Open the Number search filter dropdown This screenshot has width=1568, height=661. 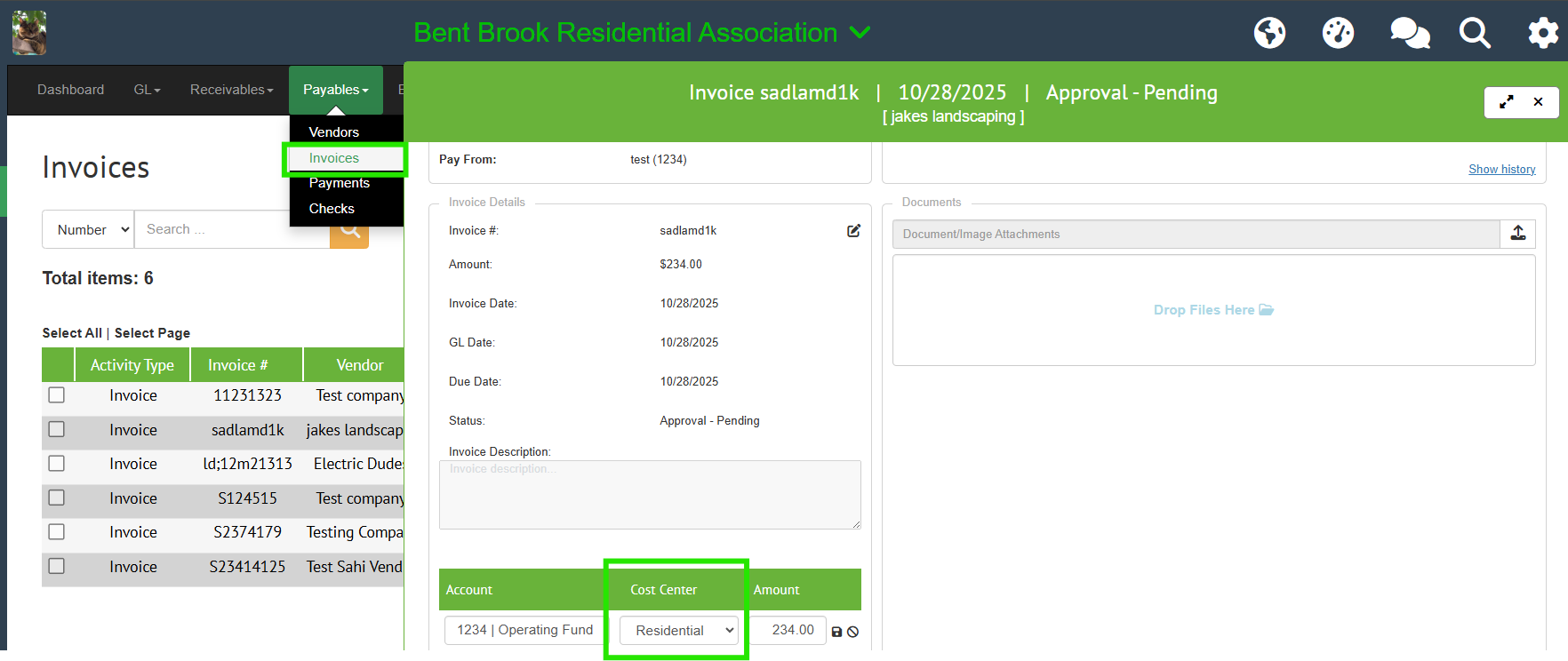[x=89, y=229]
